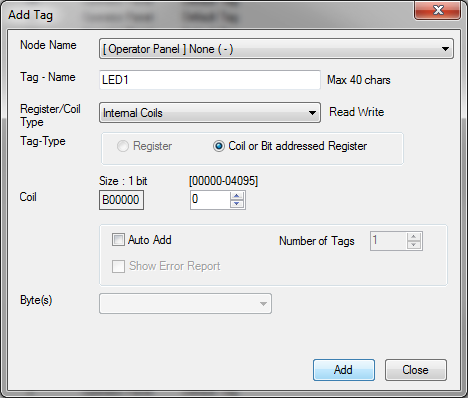
Task: Open the Byte(s) dropdown
Action: [x=185, y=304]
